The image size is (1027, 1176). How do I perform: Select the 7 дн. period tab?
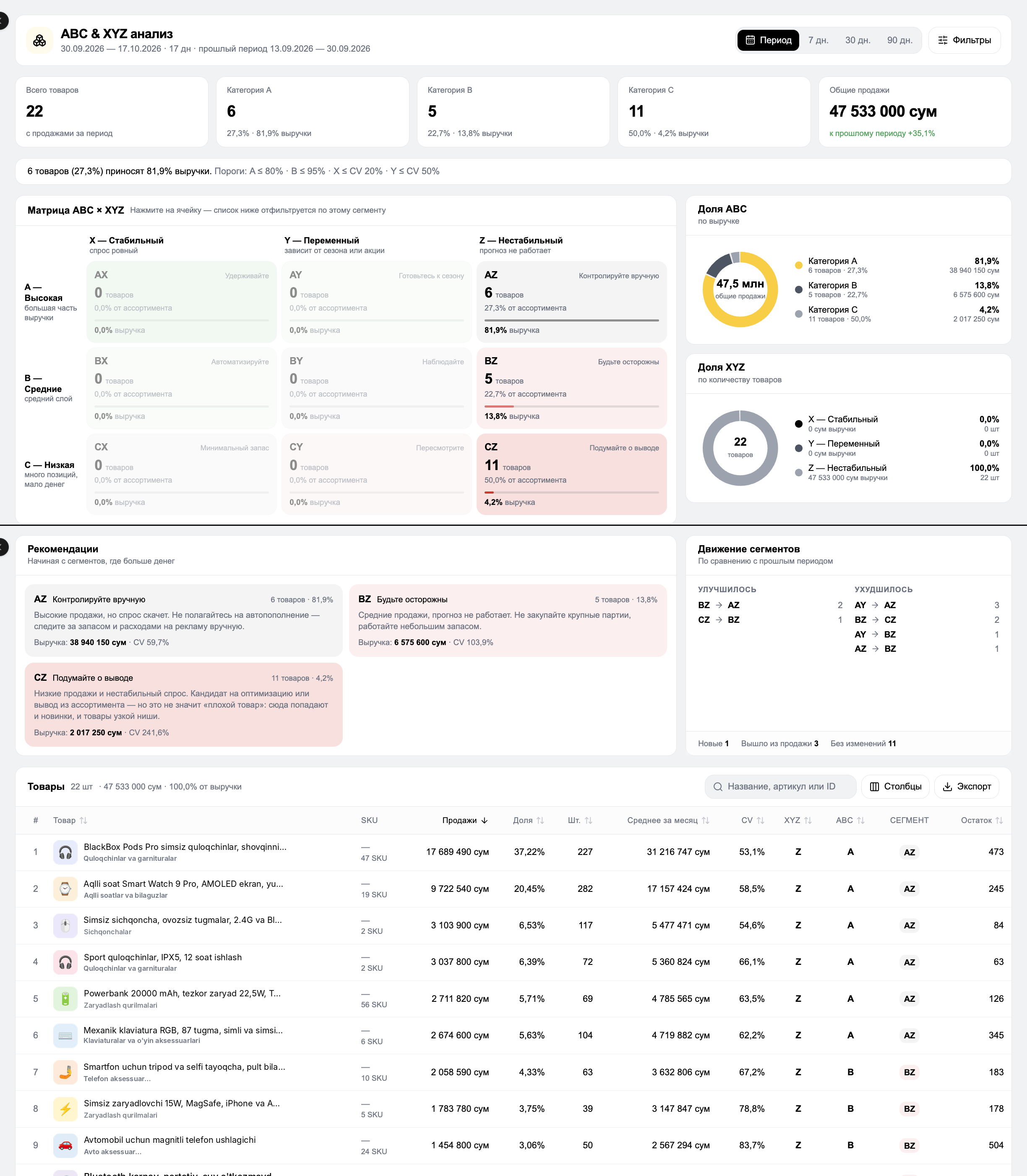point(818,40)
